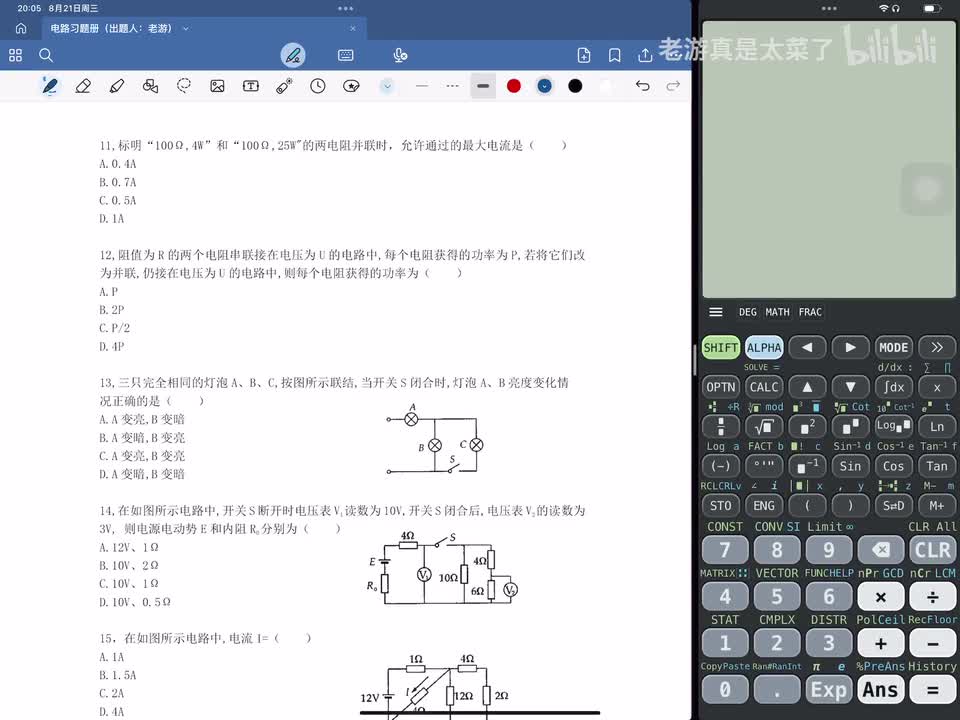This screenshot has height=720, width=960.
Task: Tap the fraction template key
Action: click(721, 427)
